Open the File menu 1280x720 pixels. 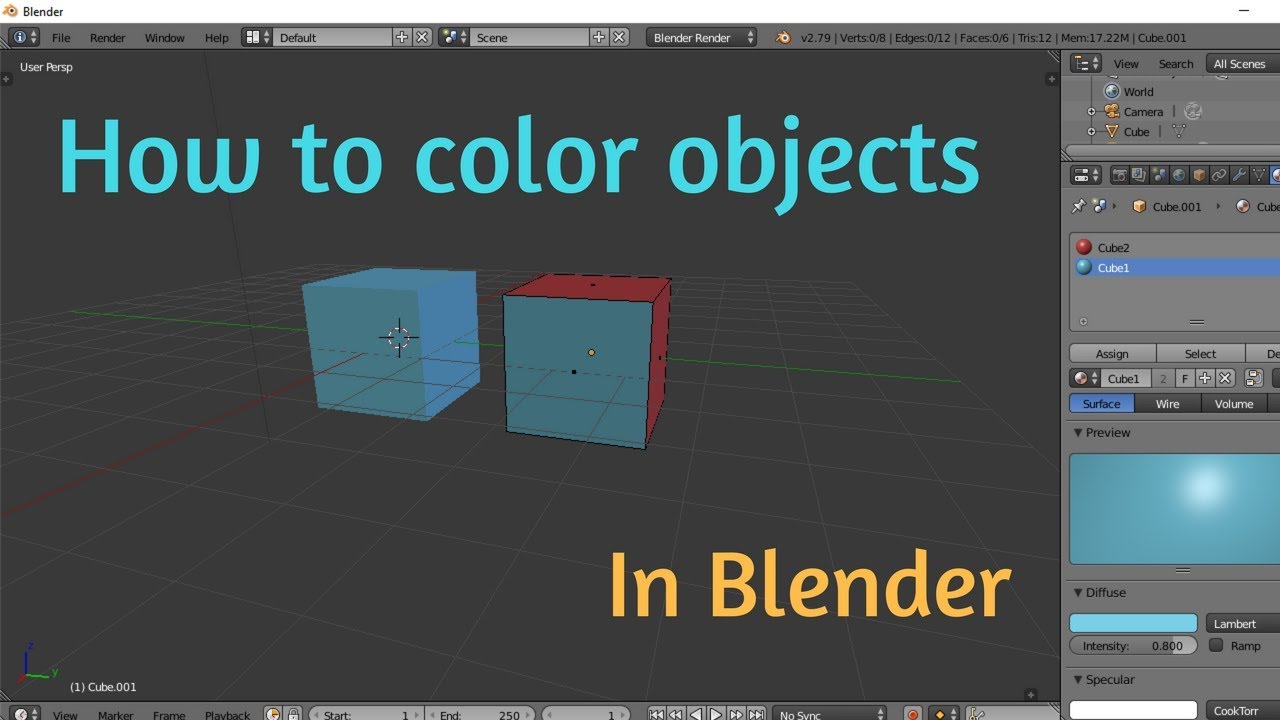[61, 37]
